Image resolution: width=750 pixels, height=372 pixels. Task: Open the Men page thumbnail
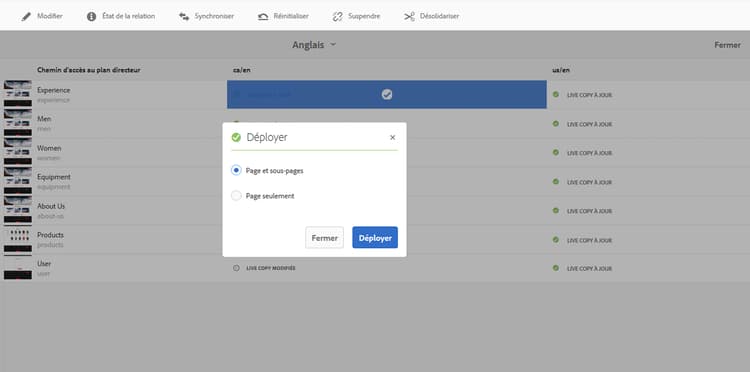[x=18, y=122]
